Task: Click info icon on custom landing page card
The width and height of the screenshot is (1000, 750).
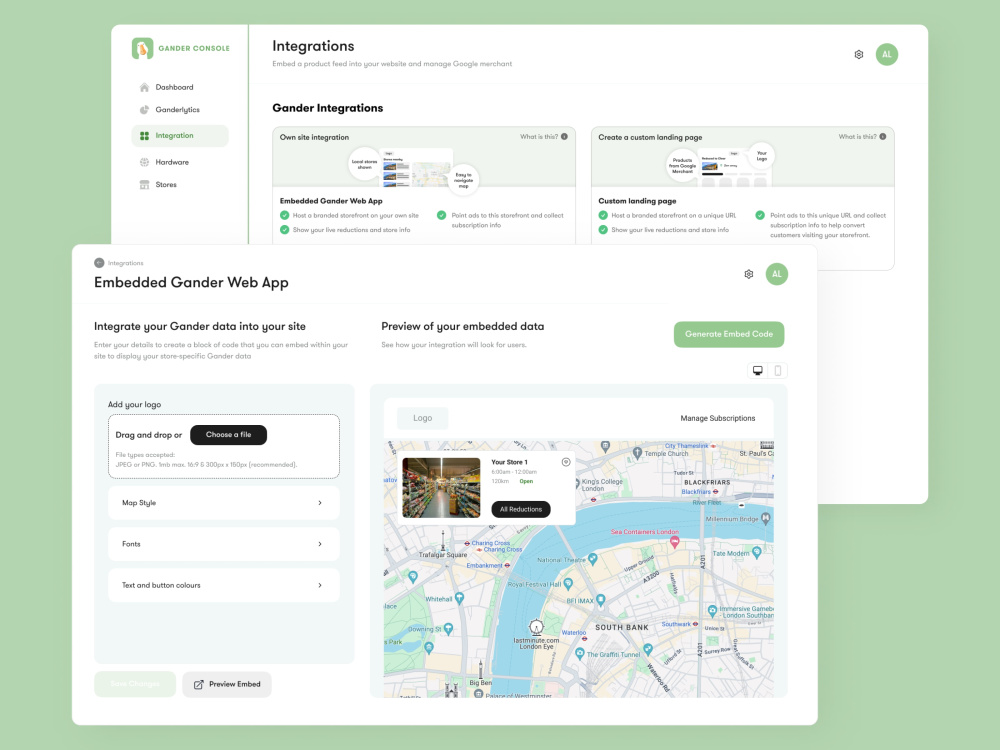Action: pos(883,136)
